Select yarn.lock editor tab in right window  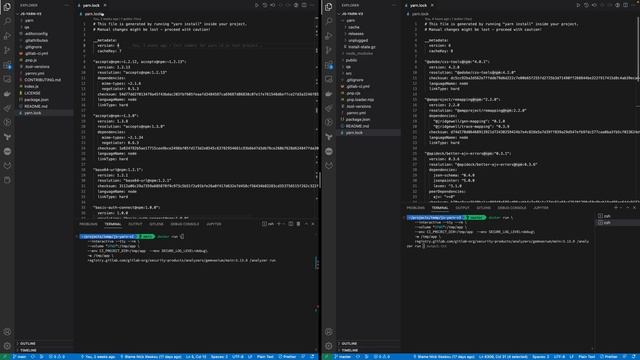418,5
